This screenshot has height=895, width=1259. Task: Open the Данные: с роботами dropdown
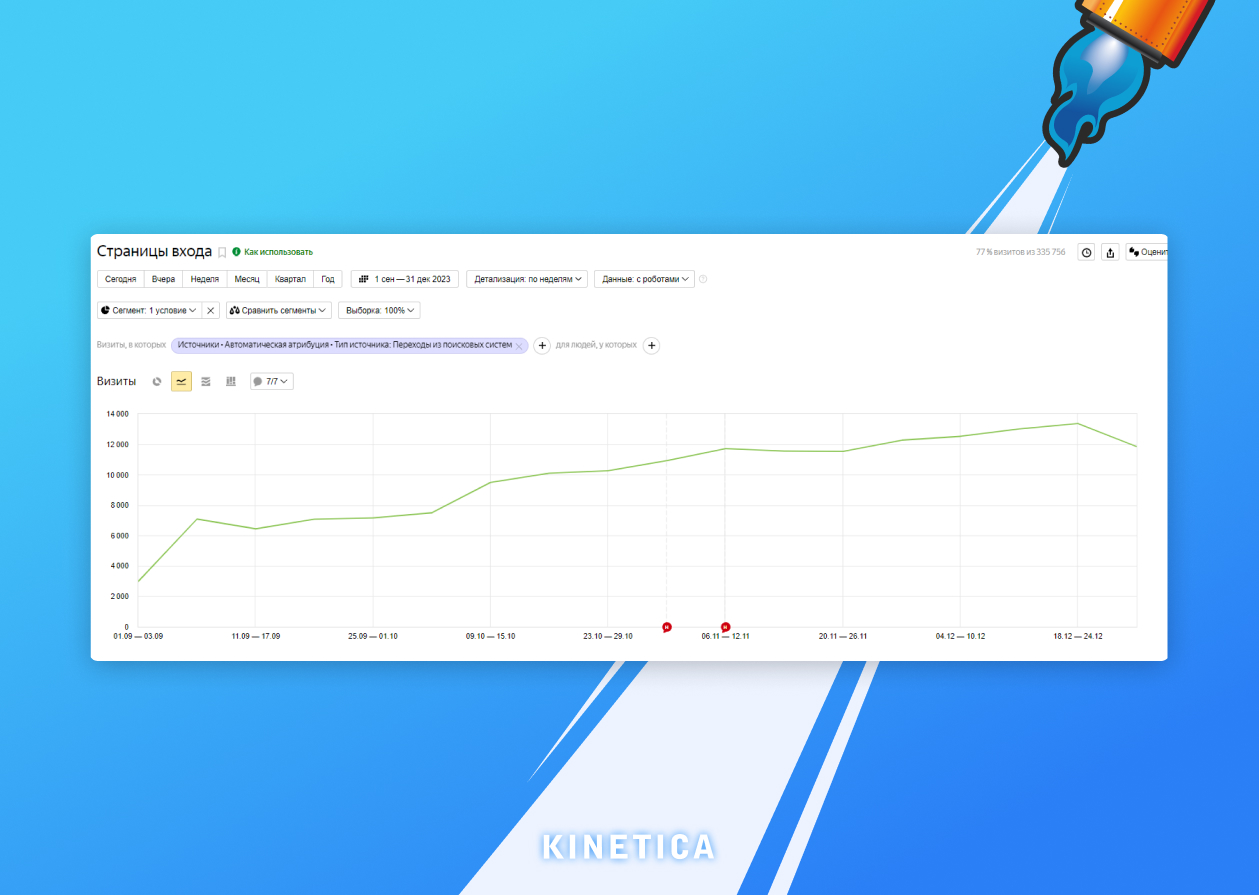point(645,279)
